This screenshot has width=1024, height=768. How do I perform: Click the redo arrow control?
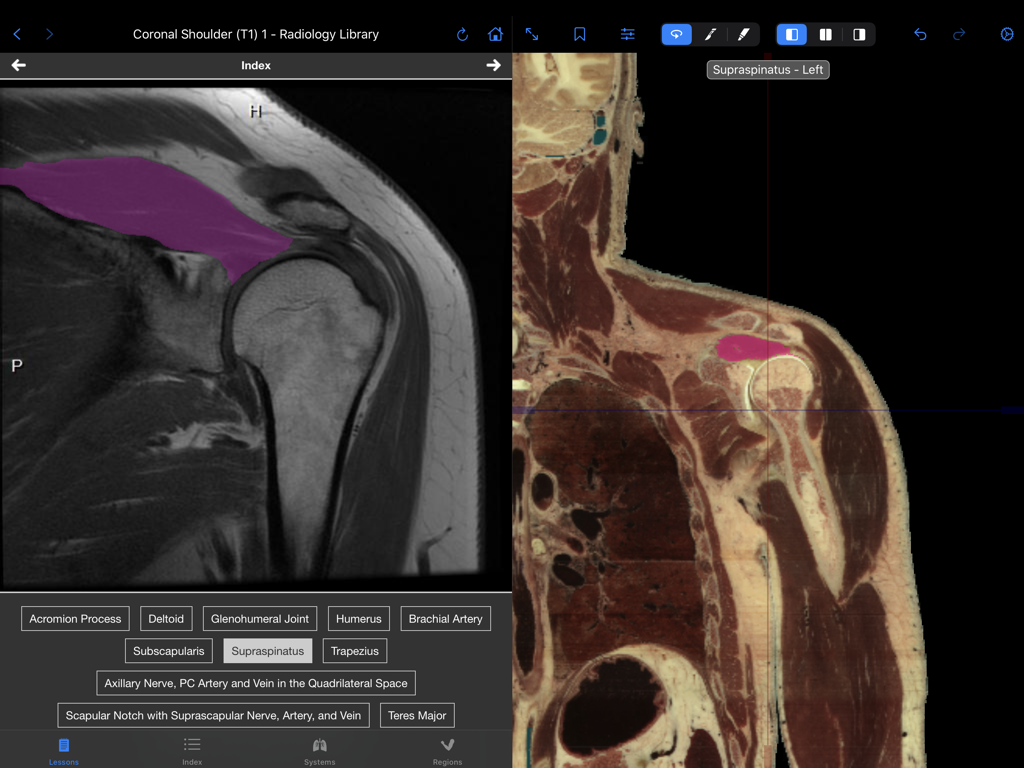(959, 34)
